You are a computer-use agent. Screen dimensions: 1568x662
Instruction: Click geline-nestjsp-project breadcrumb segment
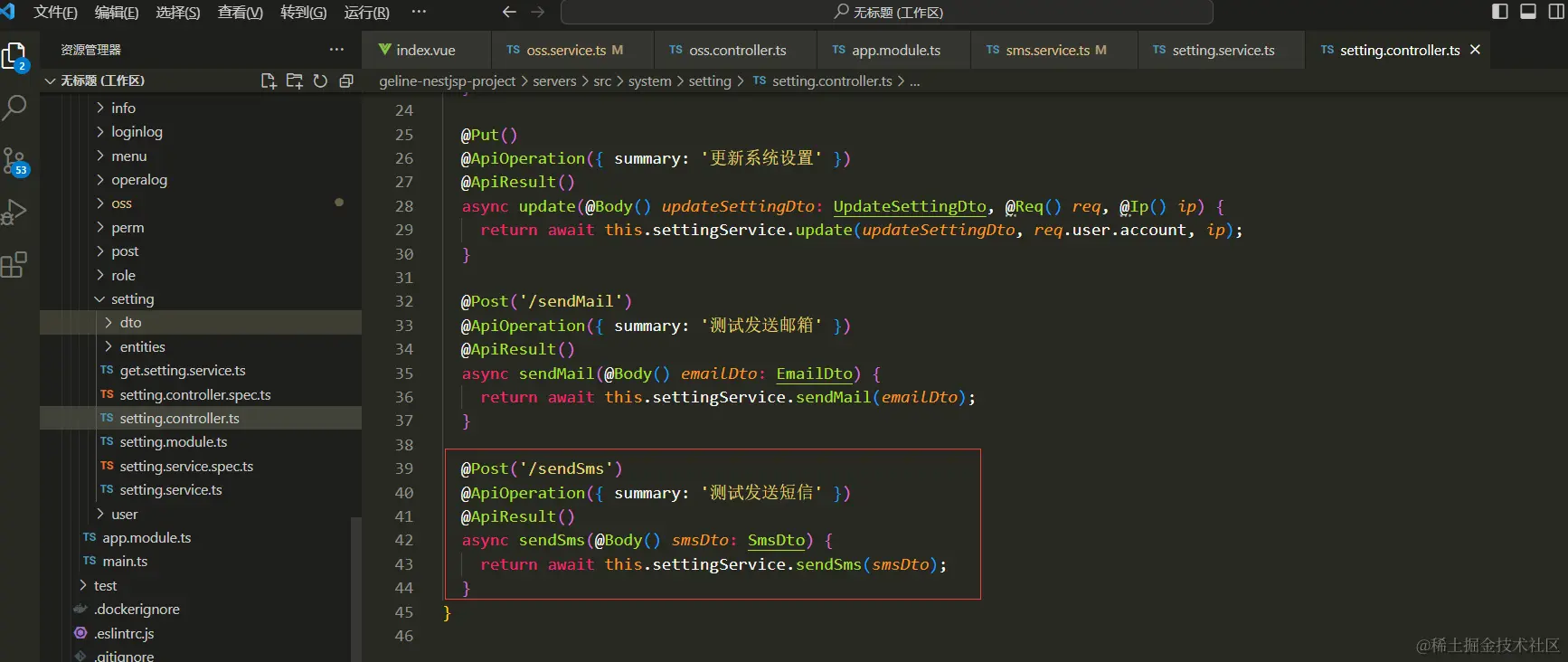(x=448, y=81)
